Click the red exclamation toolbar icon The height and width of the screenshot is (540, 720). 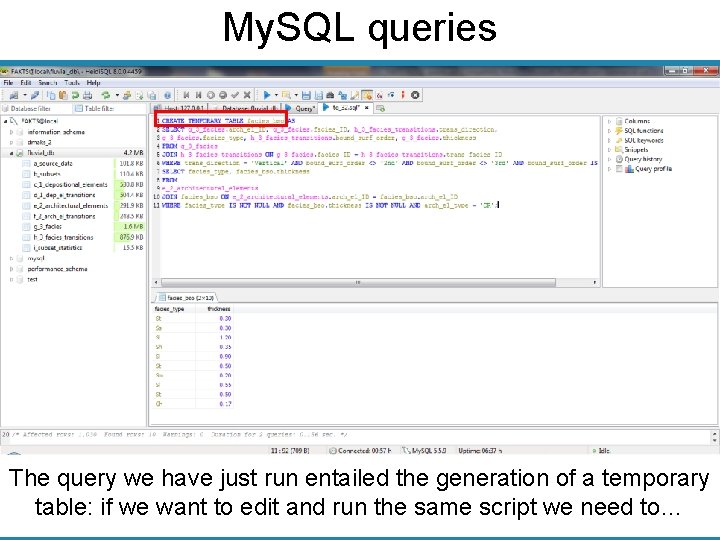coord(403,95)
